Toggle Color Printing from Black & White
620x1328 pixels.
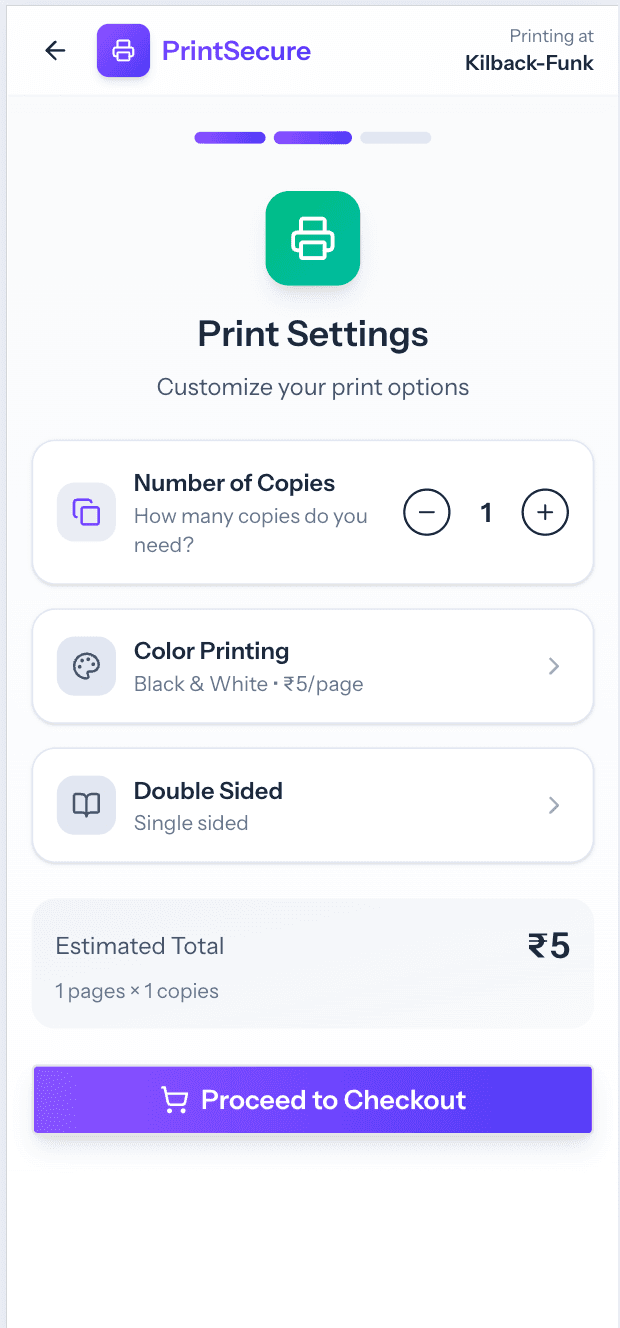tap(313, 666)
